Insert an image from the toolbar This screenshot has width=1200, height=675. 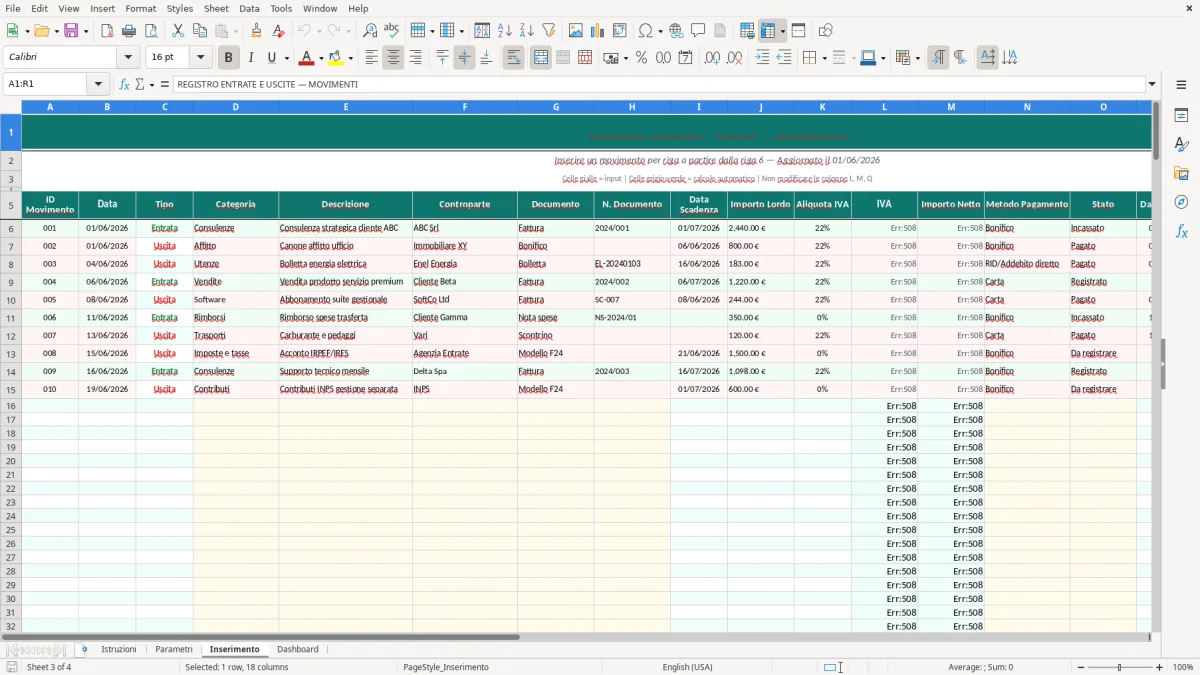coord(576,31)
